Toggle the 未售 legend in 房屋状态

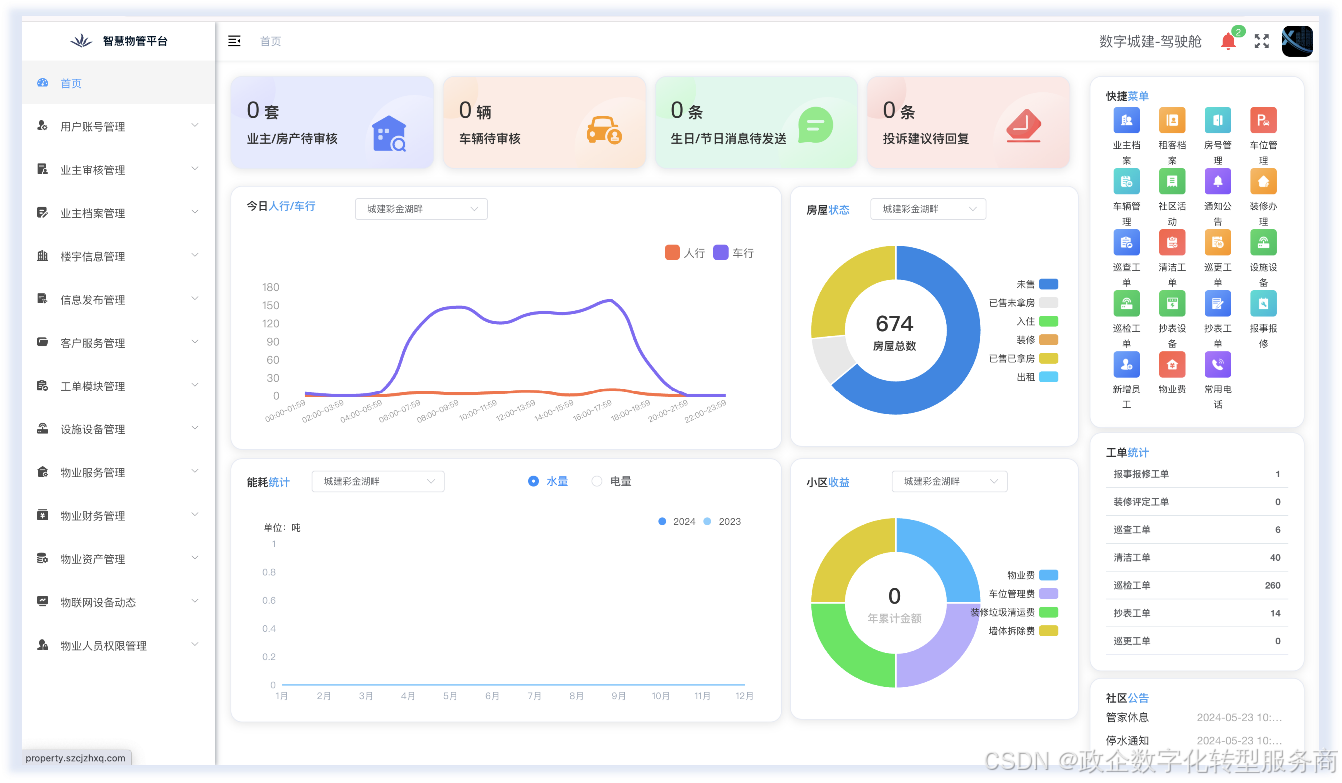[1036, 284]
